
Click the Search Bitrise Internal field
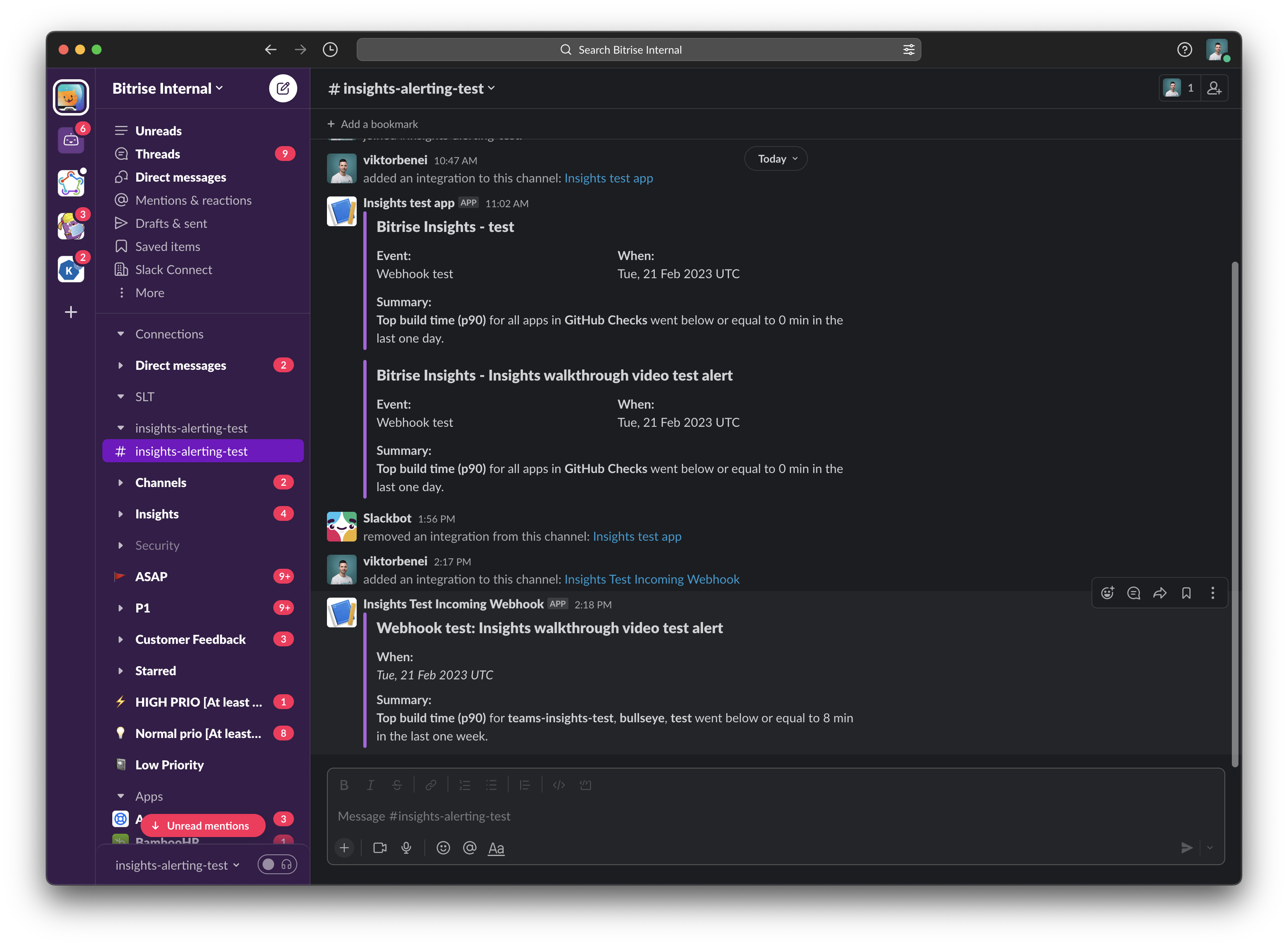(x=639, y=50)
